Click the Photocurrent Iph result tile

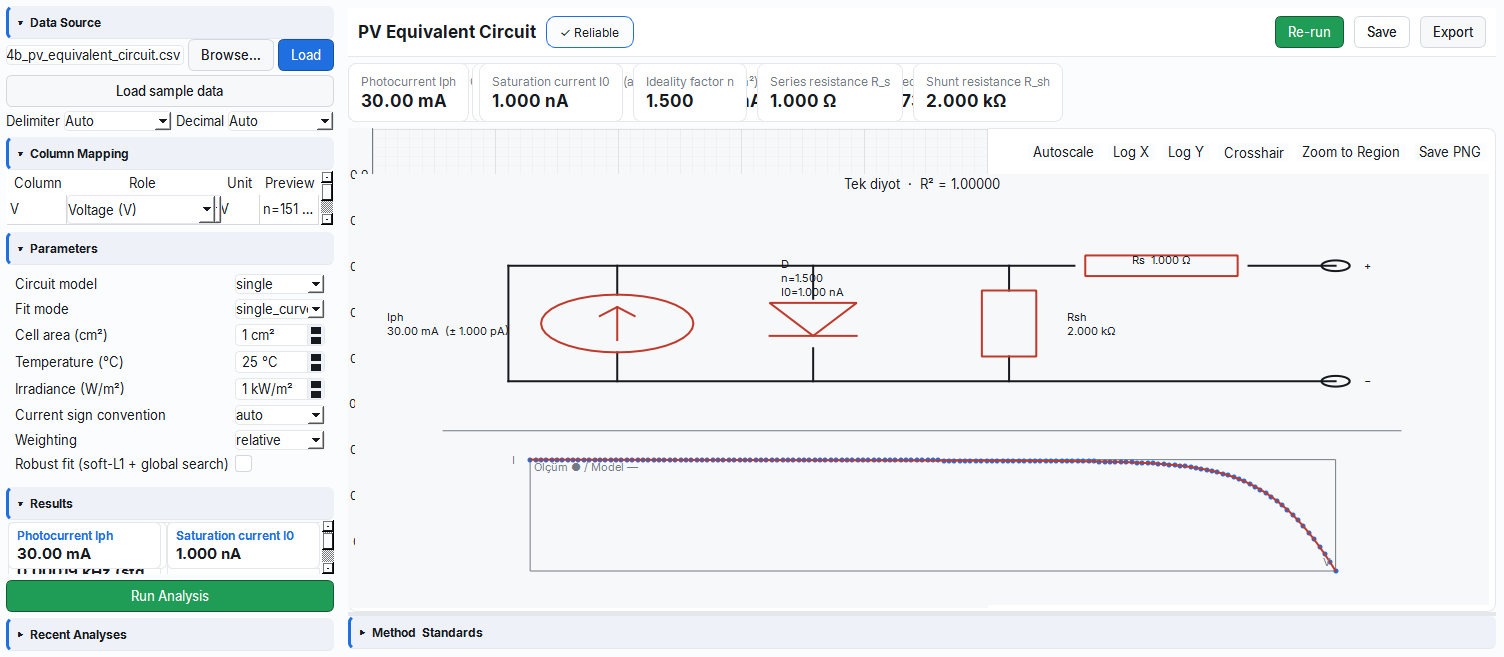click(x=85, y=545)
